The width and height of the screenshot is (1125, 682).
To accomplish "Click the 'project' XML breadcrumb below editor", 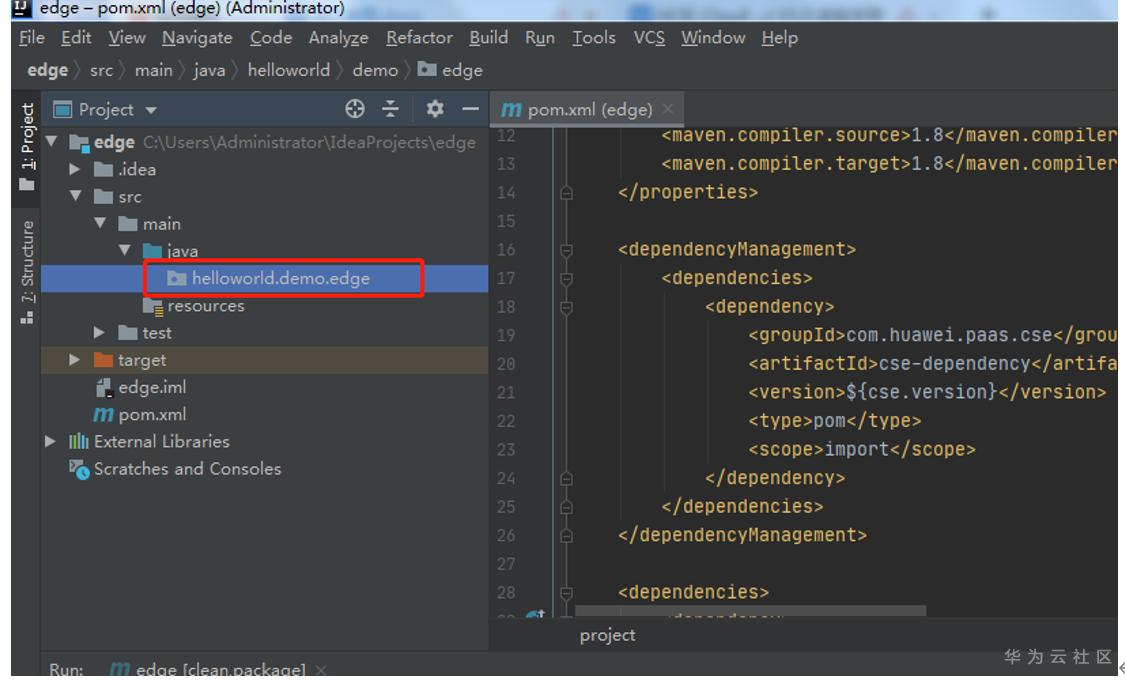I will click(x=607, y=635).
